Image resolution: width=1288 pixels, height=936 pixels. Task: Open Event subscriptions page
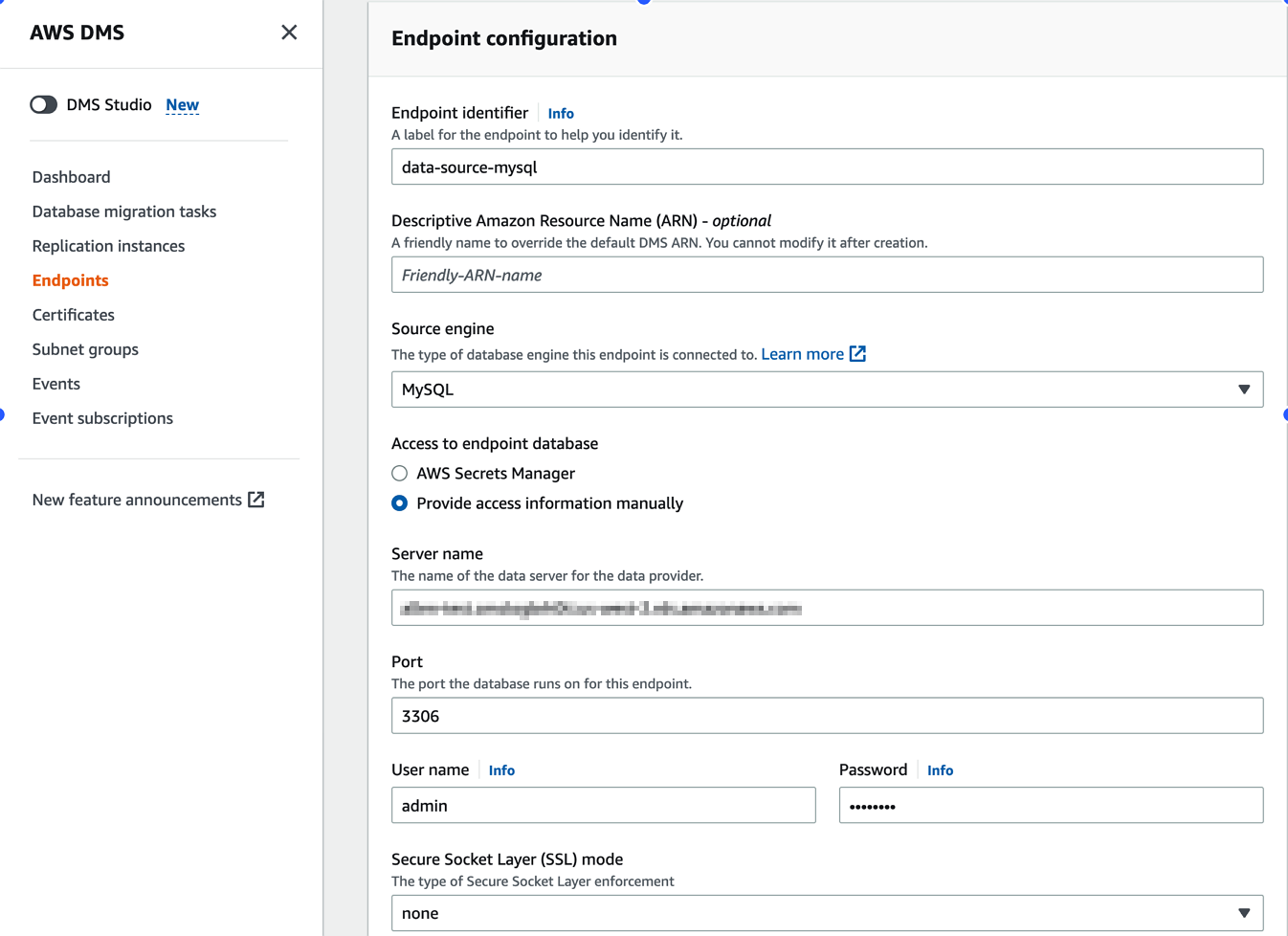(x=102, y=418)
